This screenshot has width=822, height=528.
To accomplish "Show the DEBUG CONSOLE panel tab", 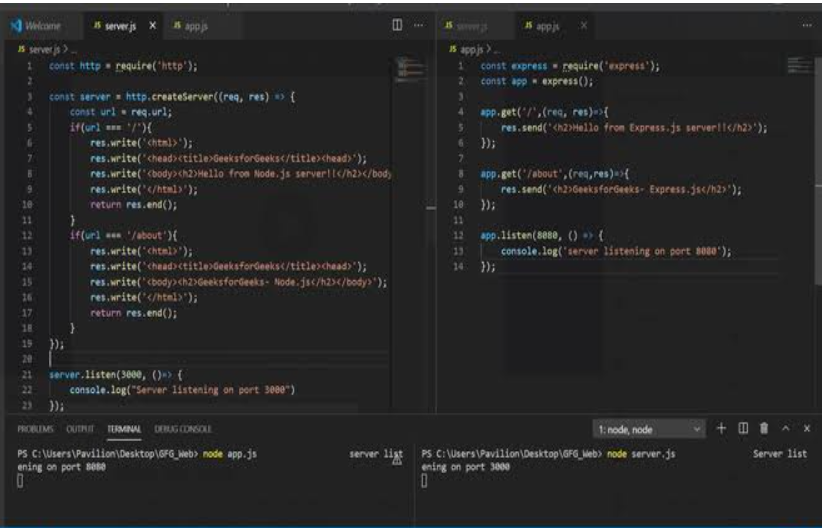I will (182, 428).
